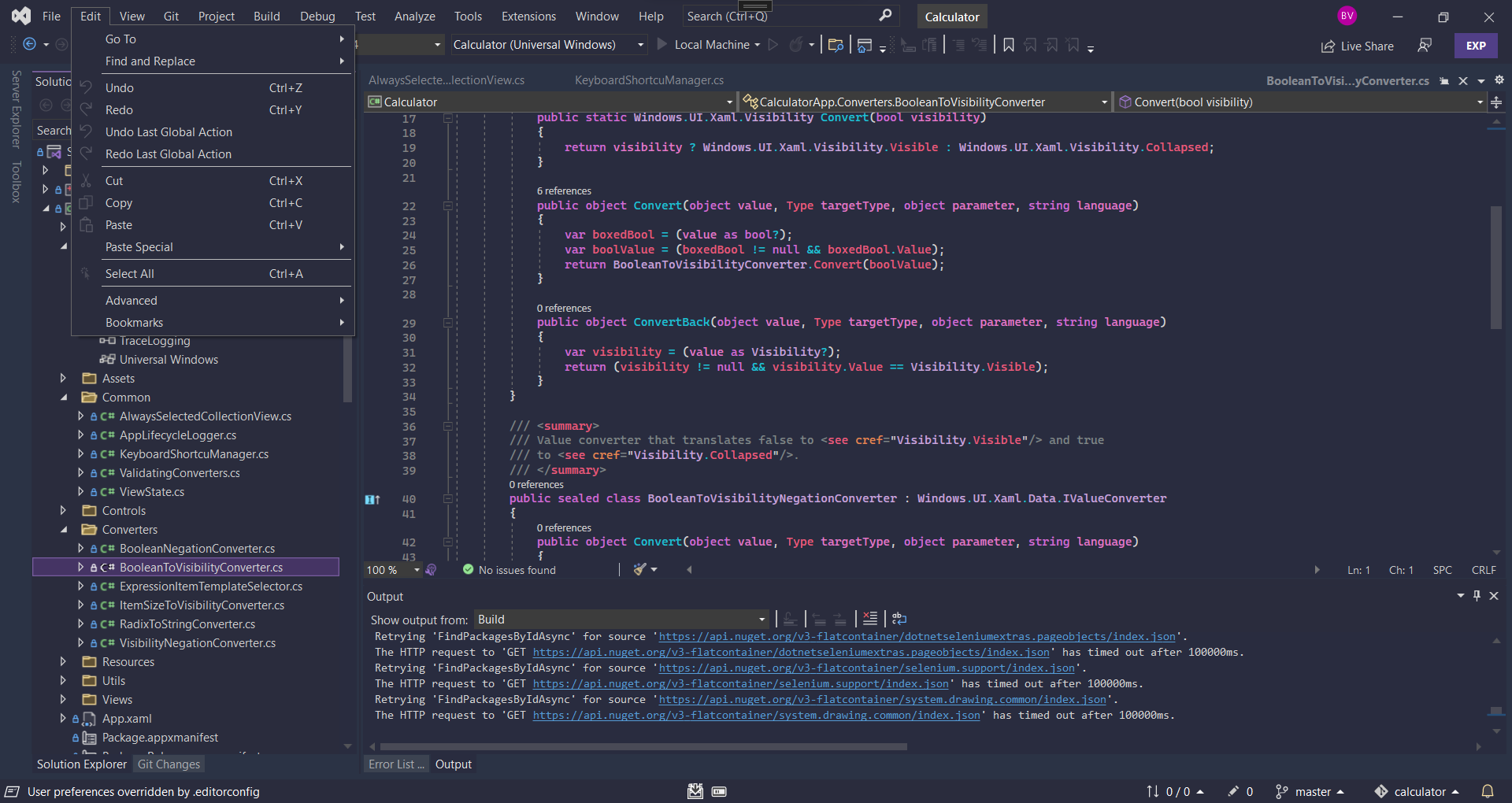Toggle a bookmark with the bookmark icon
This screenshot has height=803, width=1512.
[1008, 45]
